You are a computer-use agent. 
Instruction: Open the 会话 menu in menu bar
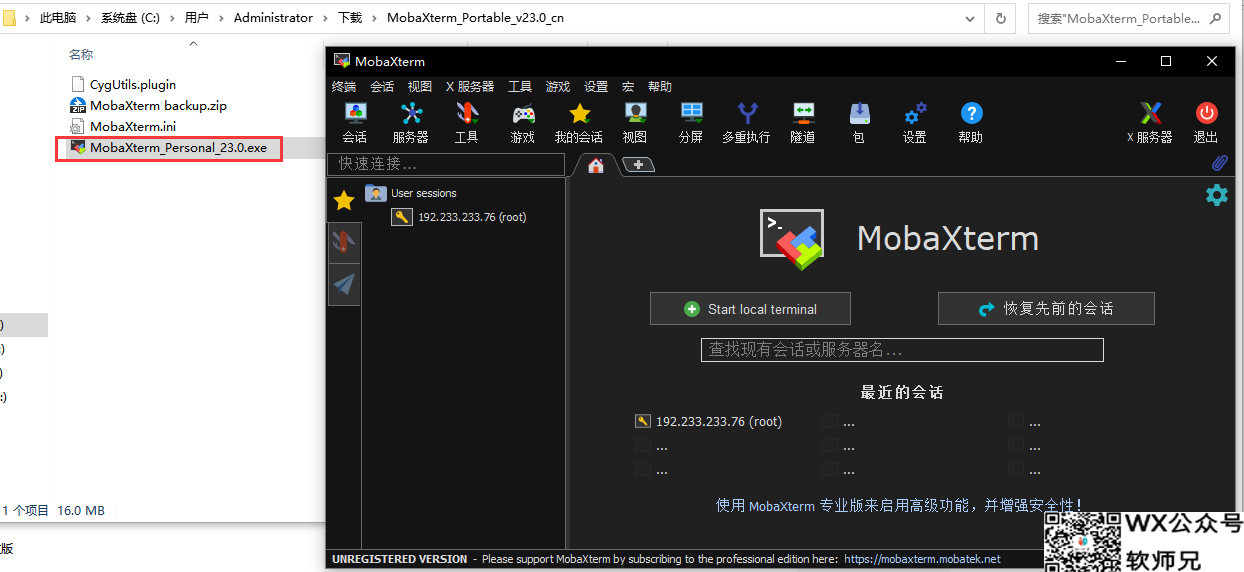point(382,87)
